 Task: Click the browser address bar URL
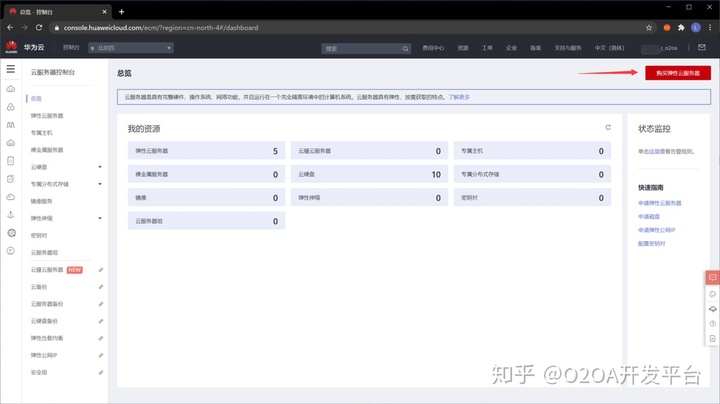(161, 28)
